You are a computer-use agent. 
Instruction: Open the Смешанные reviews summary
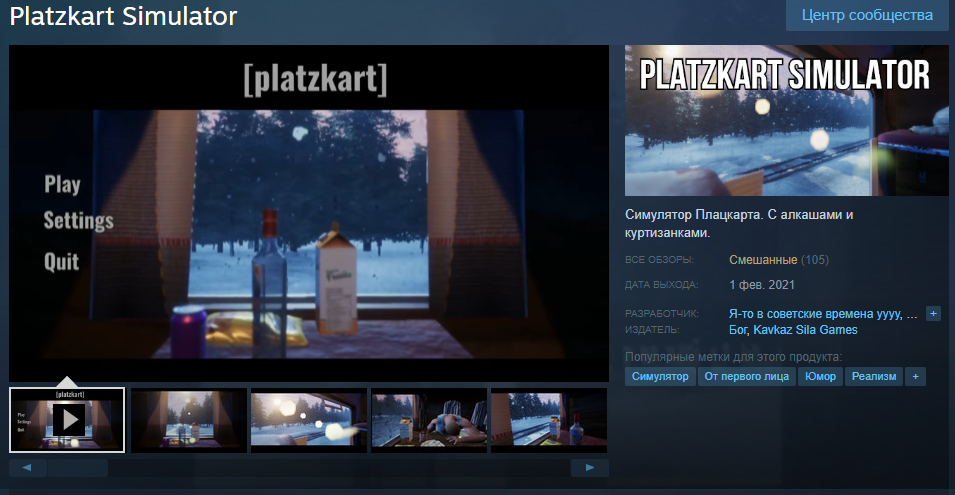pyautogui.click(x=763, y=260)
